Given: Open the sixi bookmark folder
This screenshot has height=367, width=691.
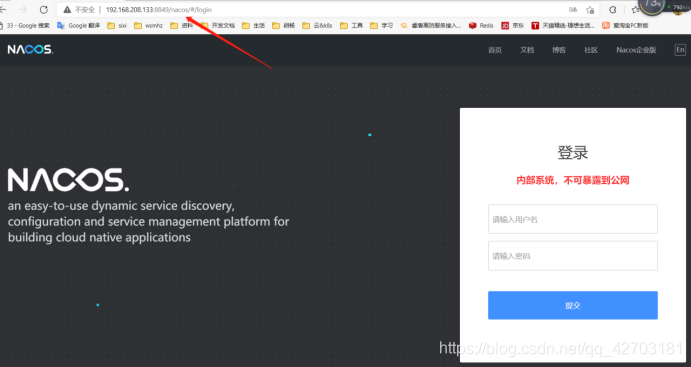Looking at the screenshot, I should pyautogui.click(x=117, y=26).
